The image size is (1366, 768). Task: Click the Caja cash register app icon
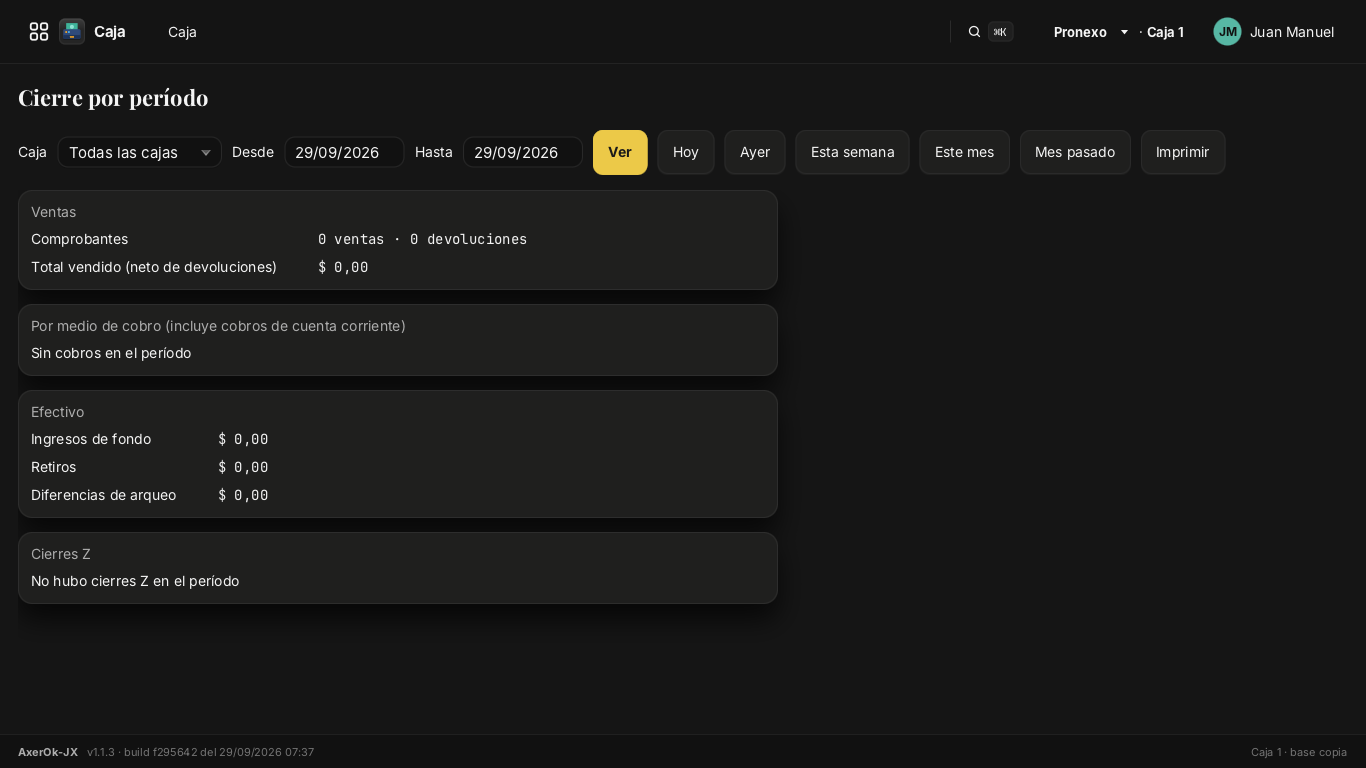coord(72,32)
